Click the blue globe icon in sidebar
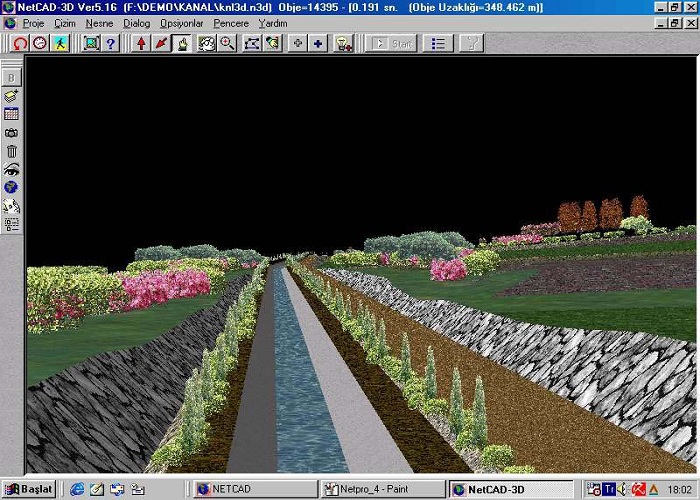Image resolution: width=700 pixels, height=500 pixels. [11, 187]
